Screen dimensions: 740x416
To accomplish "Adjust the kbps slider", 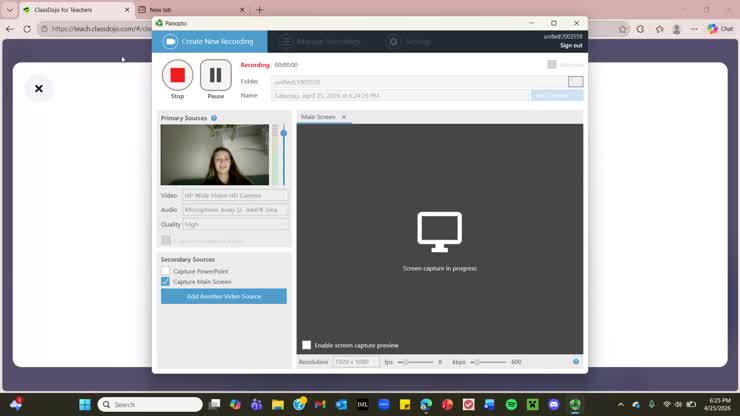I will click(477, 362).
